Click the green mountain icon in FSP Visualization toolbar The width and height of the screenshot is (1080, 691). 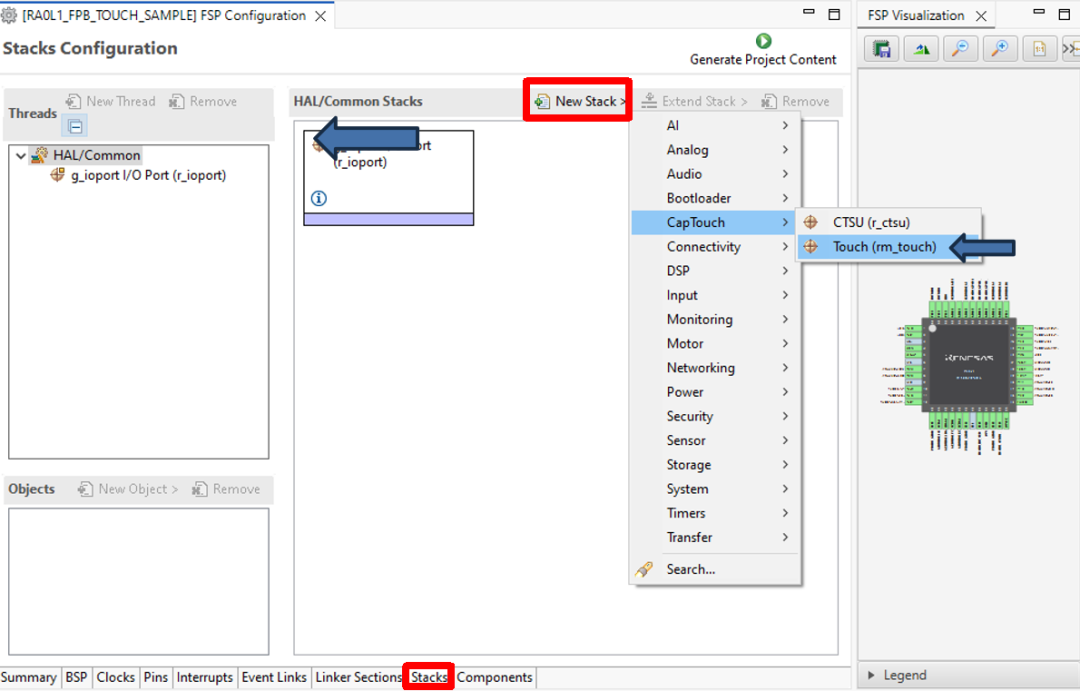[922, 49]
